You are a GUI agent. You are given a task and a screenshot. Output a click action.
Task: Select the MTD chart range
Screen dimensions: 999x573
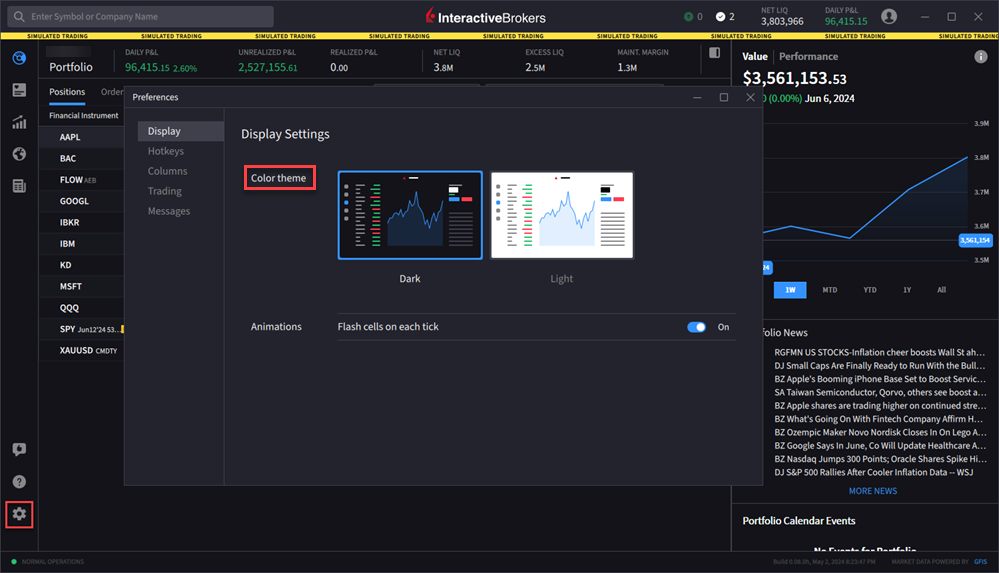(x=830, y=290)
